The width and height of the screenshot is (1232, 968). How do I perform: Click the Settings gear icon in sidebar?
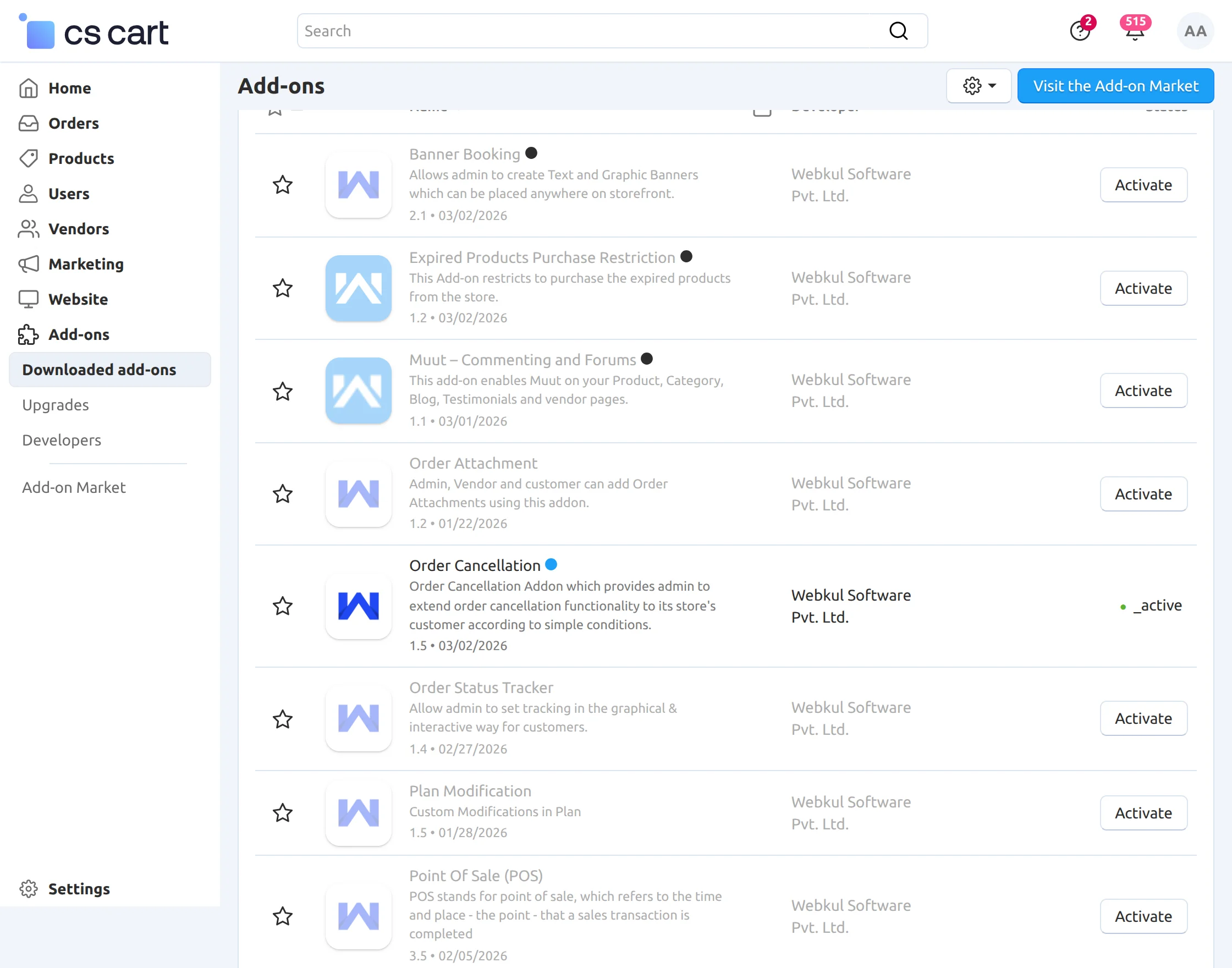tap(29, 889)
